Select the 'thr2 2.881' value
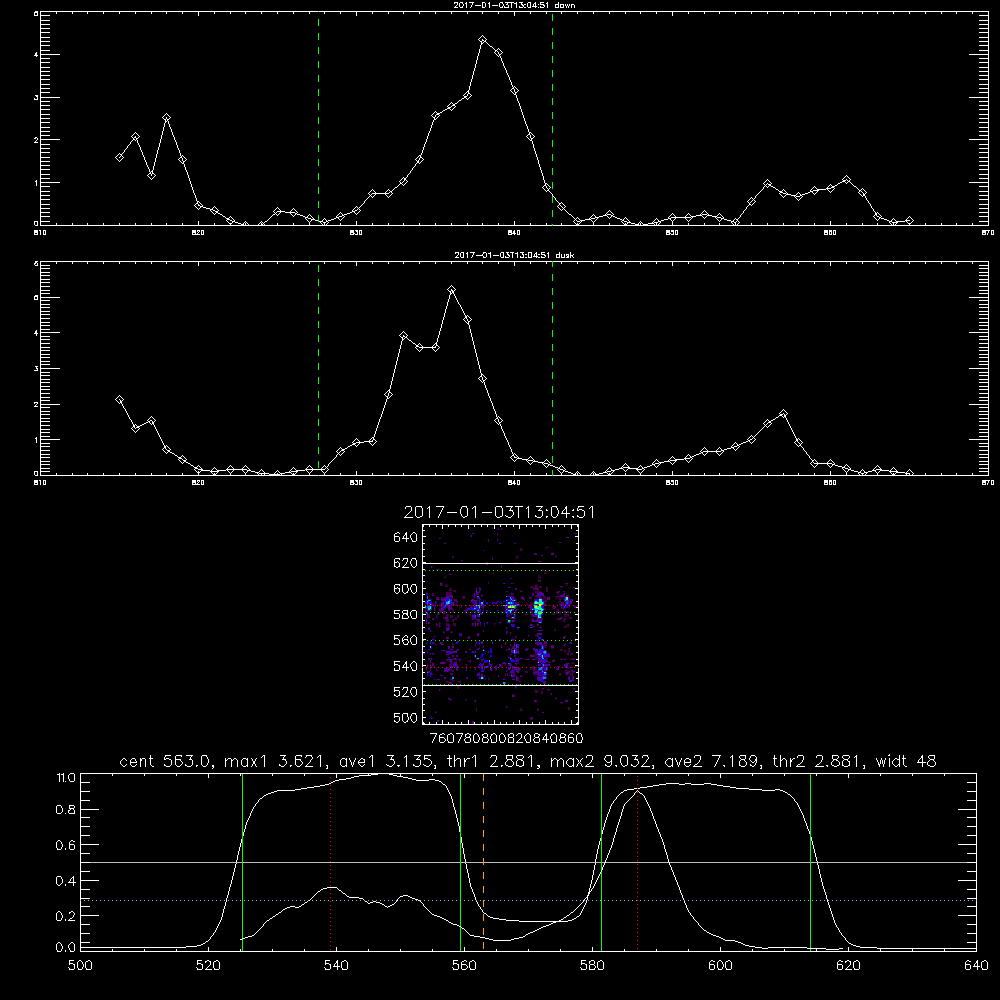This screenshot has height=1000, width=1000. pos(817,761)
